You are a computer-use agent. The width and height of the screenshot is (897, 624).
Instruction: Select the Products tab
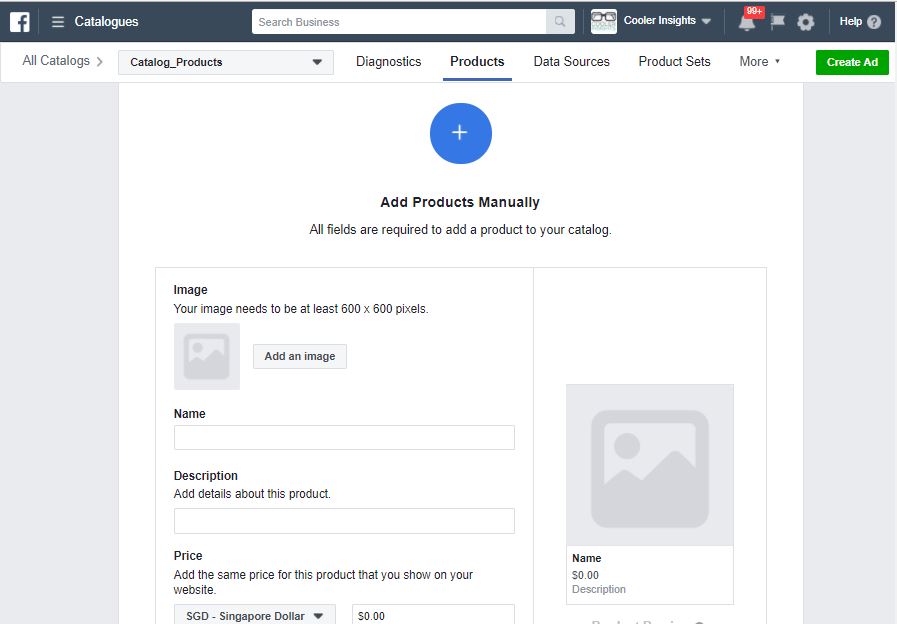[477, 61]
